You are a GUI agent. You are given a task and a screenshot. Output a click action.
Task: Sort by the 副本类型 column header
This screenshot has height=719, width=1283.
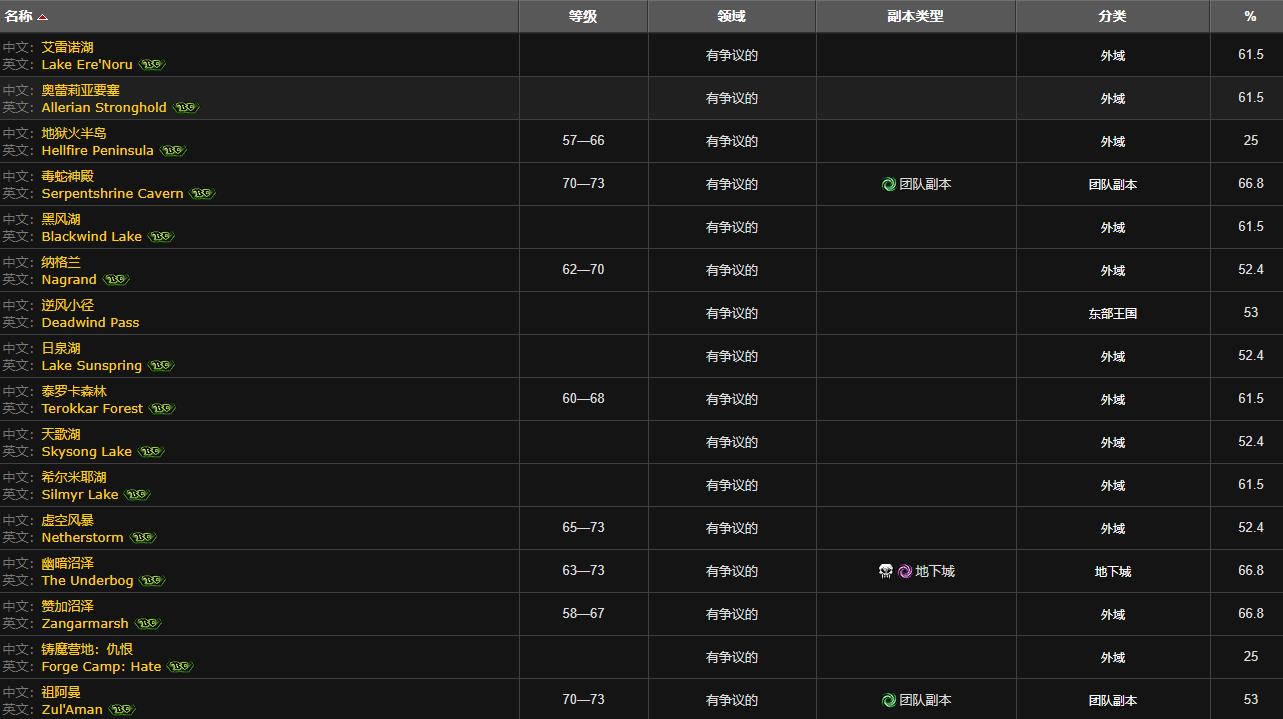point(915,17)
